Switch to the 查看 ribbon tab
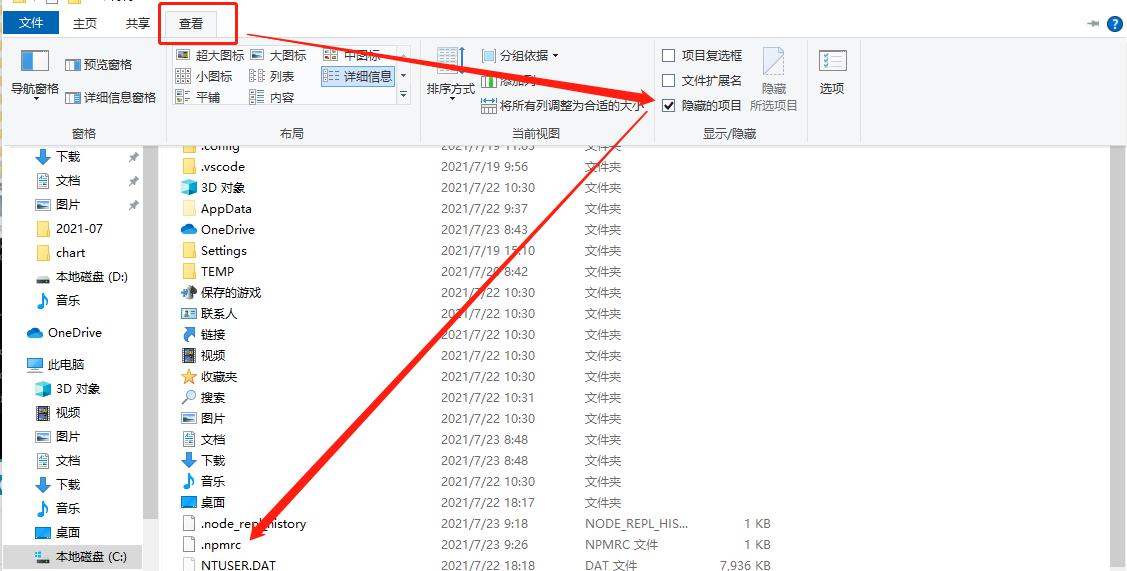The height and width of the screenshot is (571, 1127). (x=190, y=24)
